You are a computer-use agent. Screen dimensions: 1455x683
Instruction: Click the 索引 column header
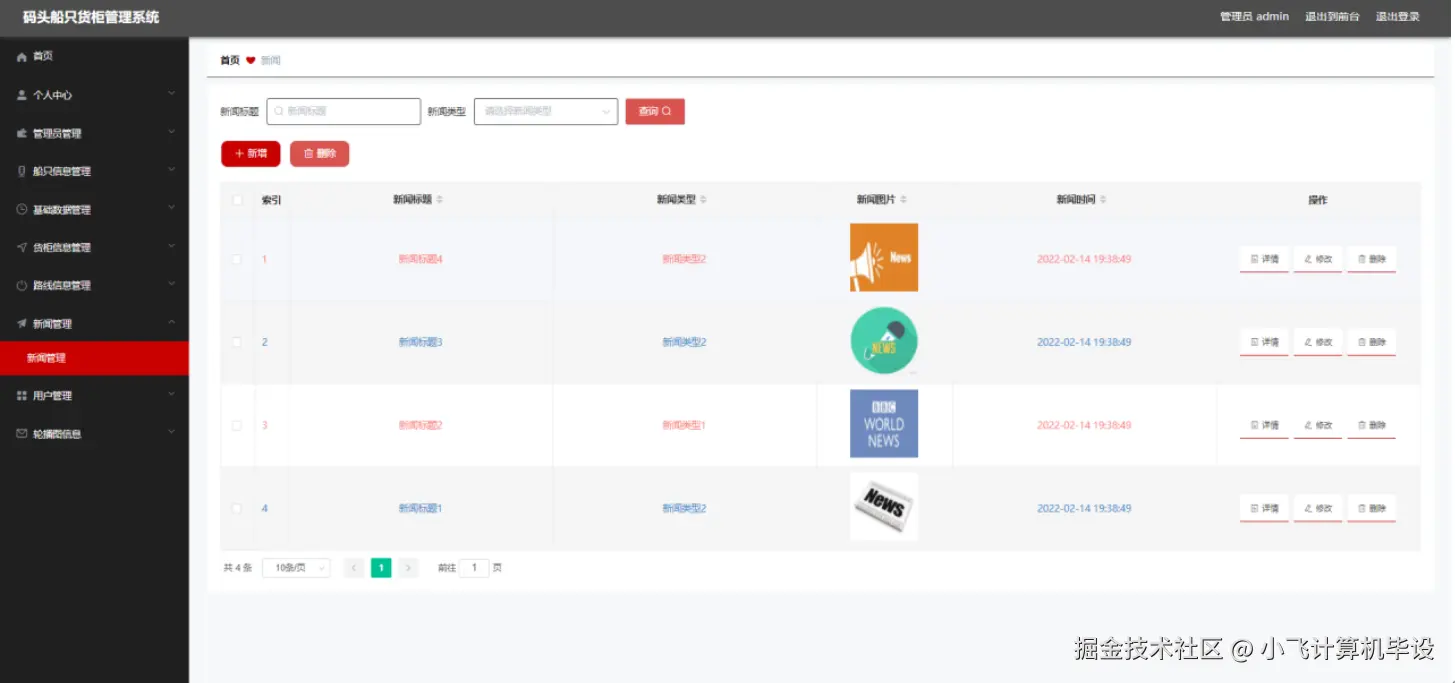coord(271,200)
